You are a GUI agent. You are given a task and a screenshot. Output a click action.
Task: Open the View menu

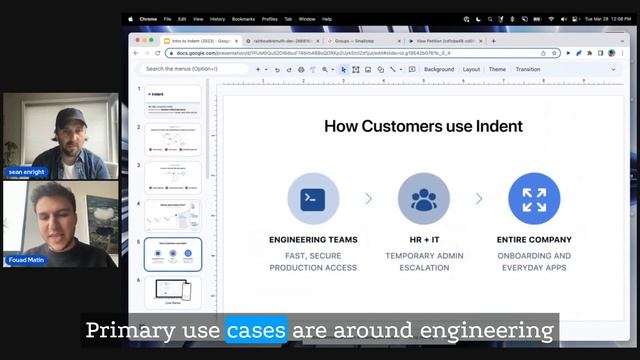198,19
